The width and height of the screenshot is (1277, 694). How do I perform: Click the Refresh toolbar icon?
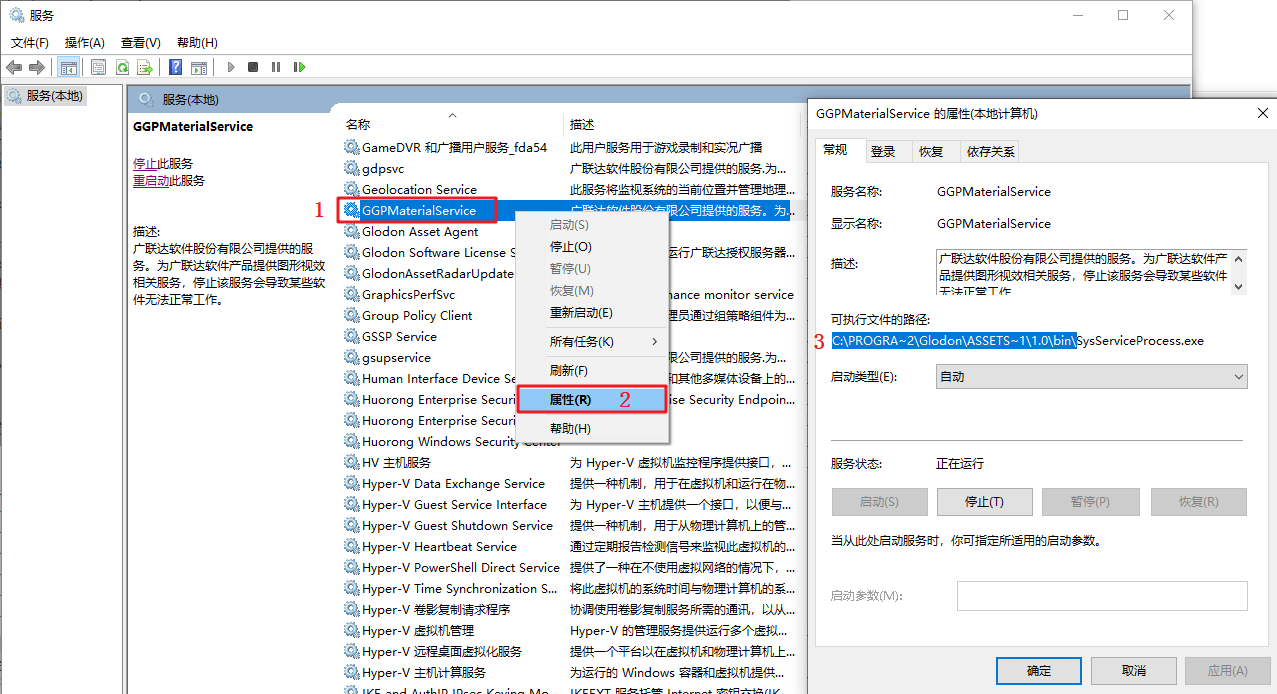(121, 67)
